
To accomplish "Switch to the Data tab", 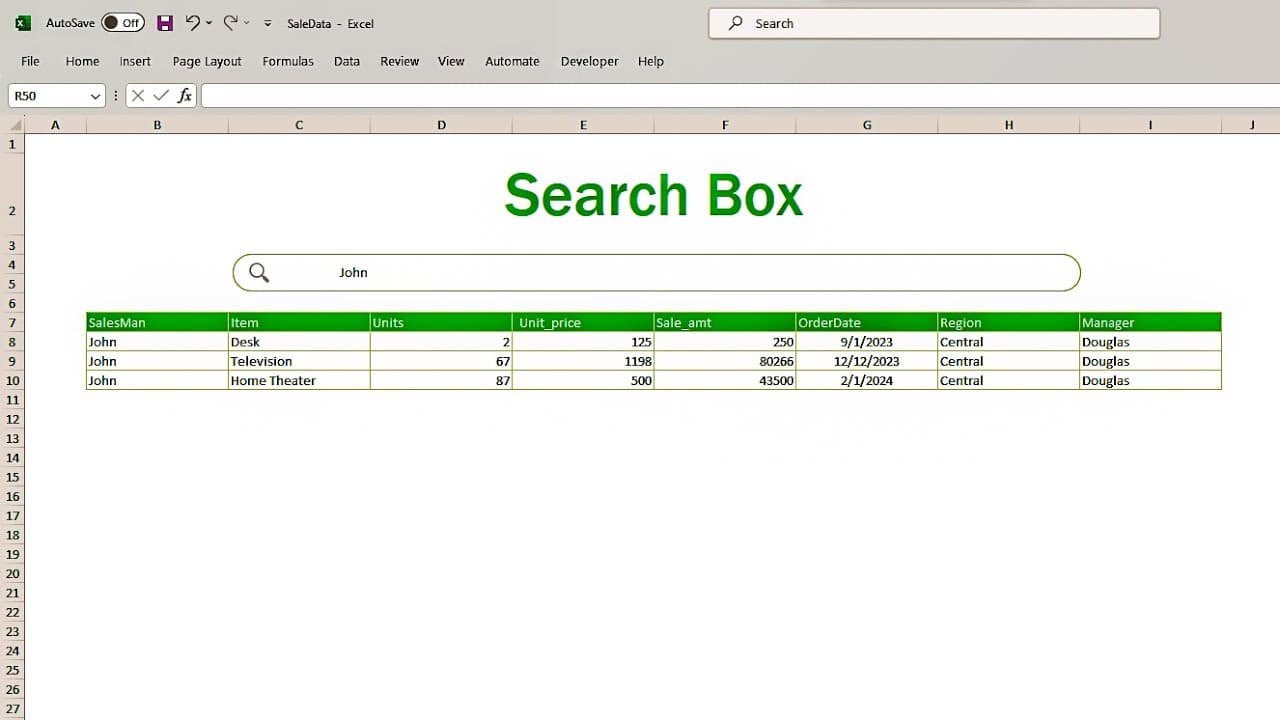I will click(347, 61).
